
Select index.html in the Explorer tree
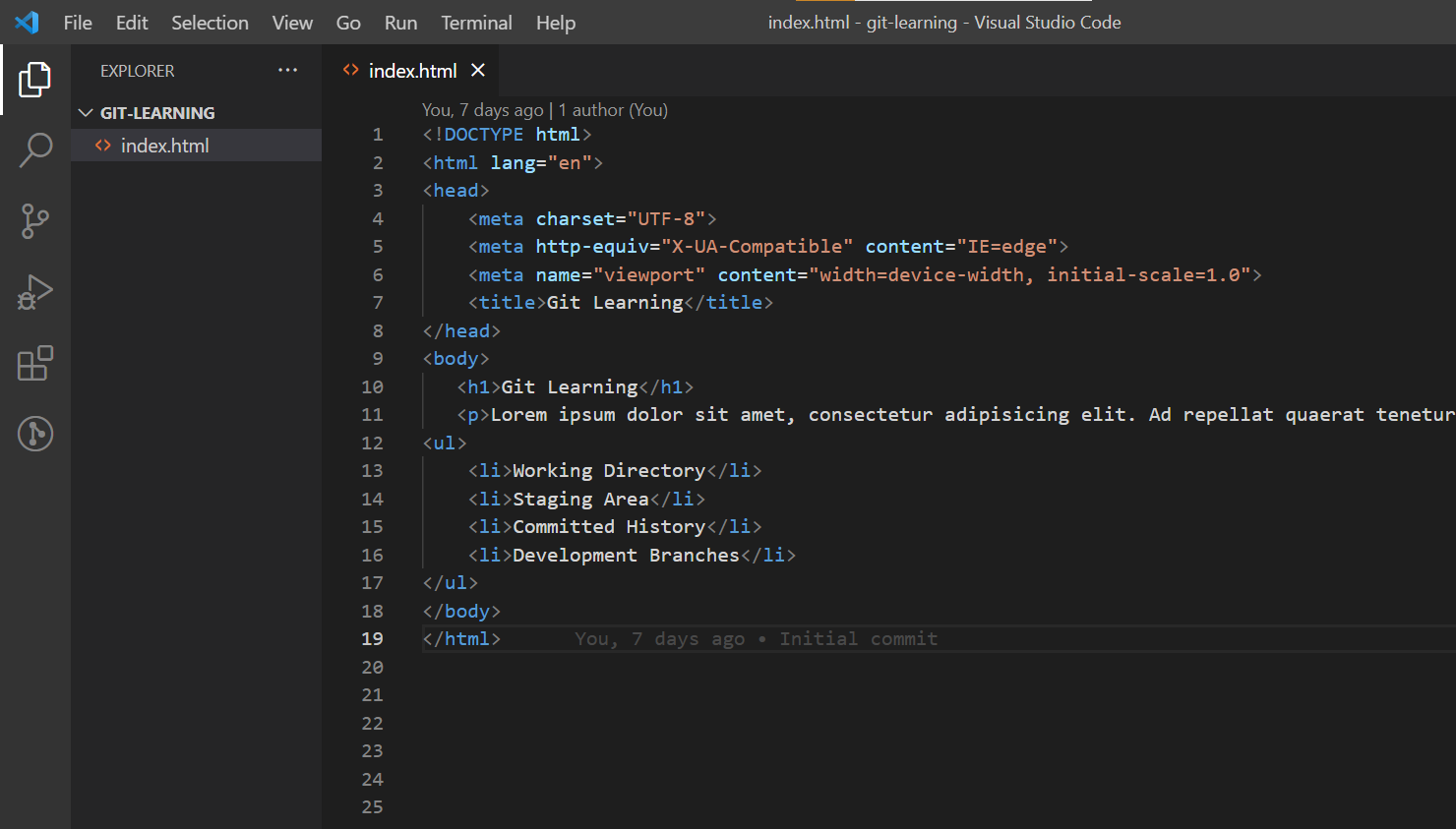click(196, 146)
